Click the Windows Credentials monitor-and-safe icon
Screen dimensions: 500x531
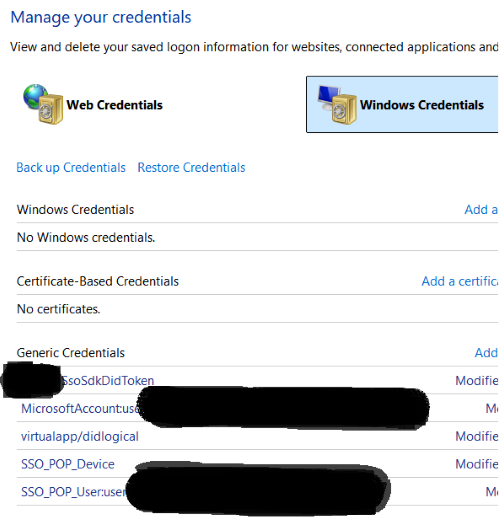click(x=337, y=104)
